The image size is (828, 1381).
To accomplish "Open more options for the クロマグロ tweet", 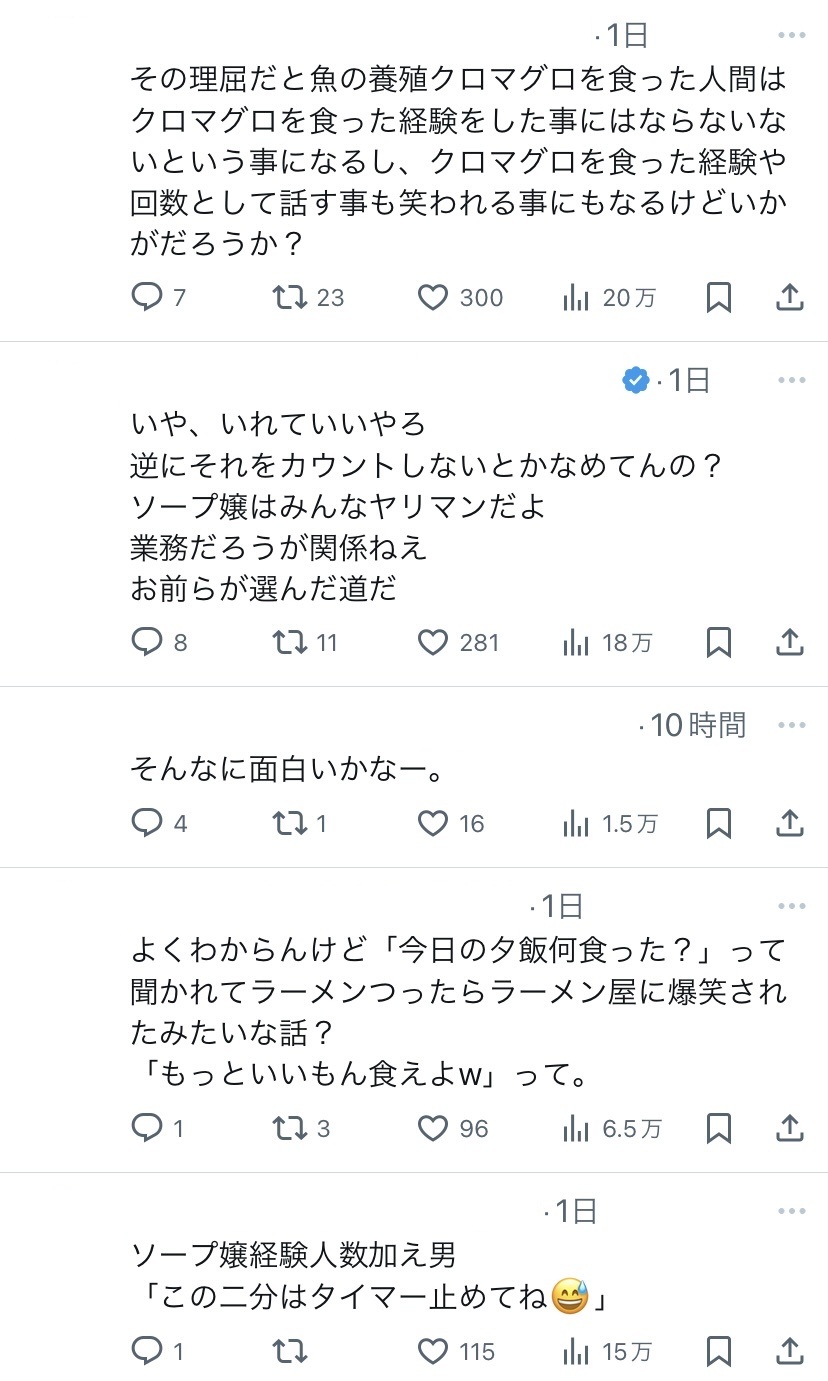I will coord(791,36).
